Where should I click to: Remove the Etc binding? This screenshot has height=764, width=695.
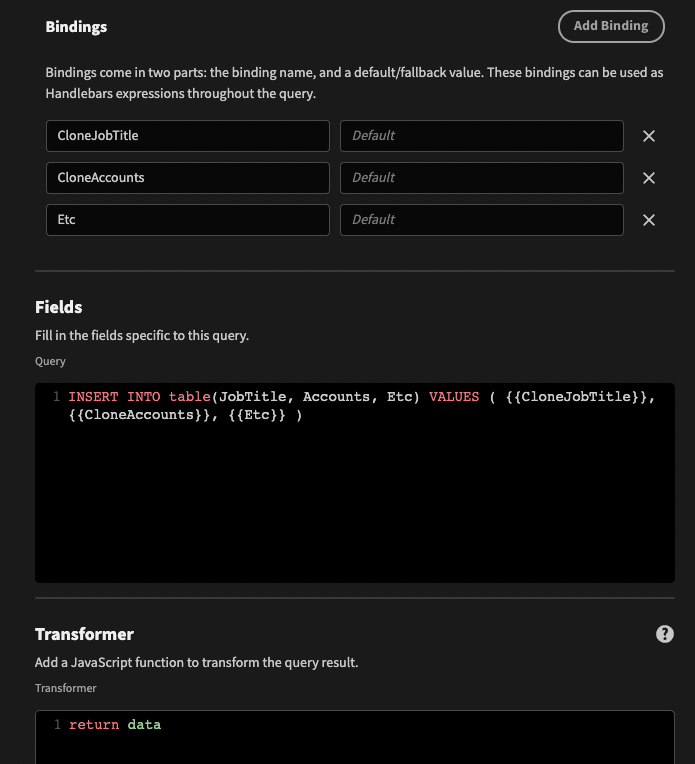pyautogui.click(x=649, y=220)
